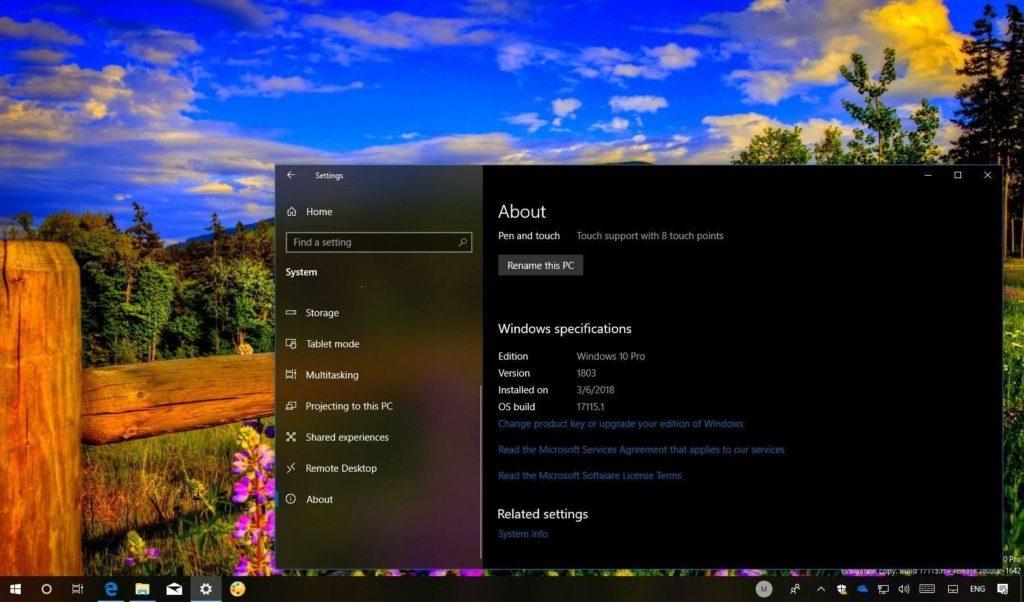Image resolution: width=1024 pixels, height=602 pixels.
Task: Open Tablet mode settings
Action: point(330,343)
